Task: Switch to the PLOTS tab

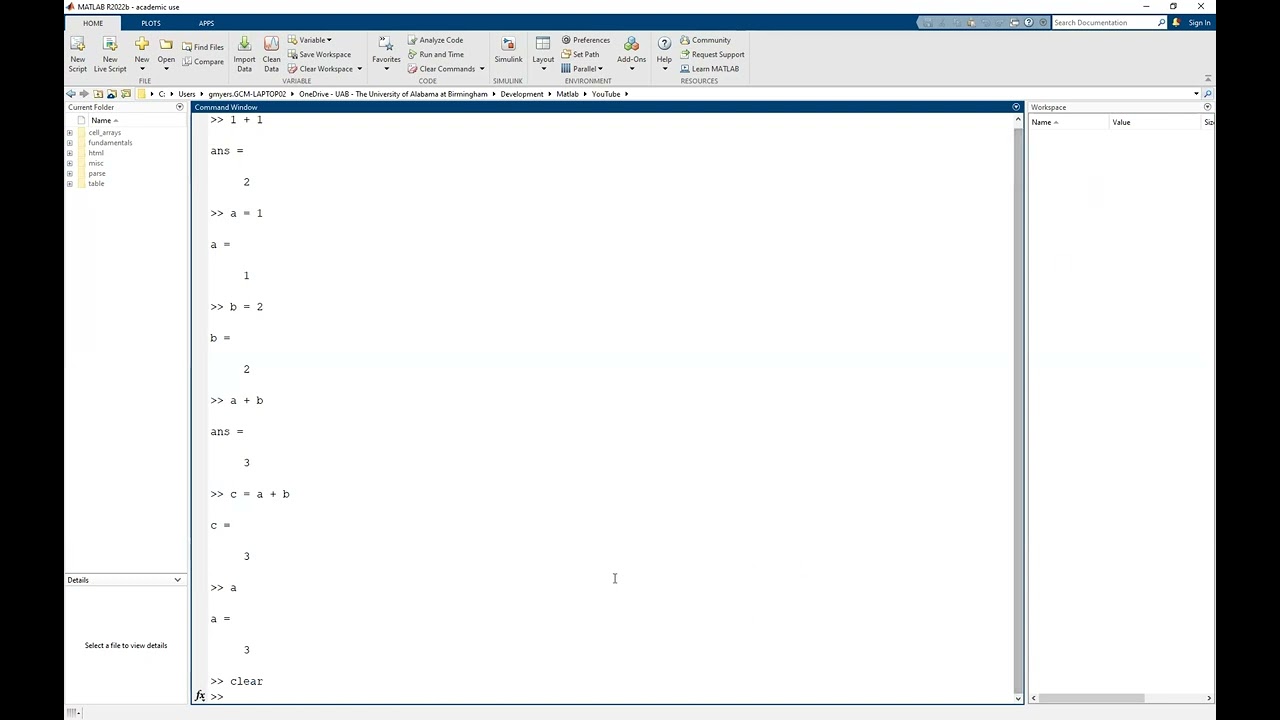Action: (150, 23)
